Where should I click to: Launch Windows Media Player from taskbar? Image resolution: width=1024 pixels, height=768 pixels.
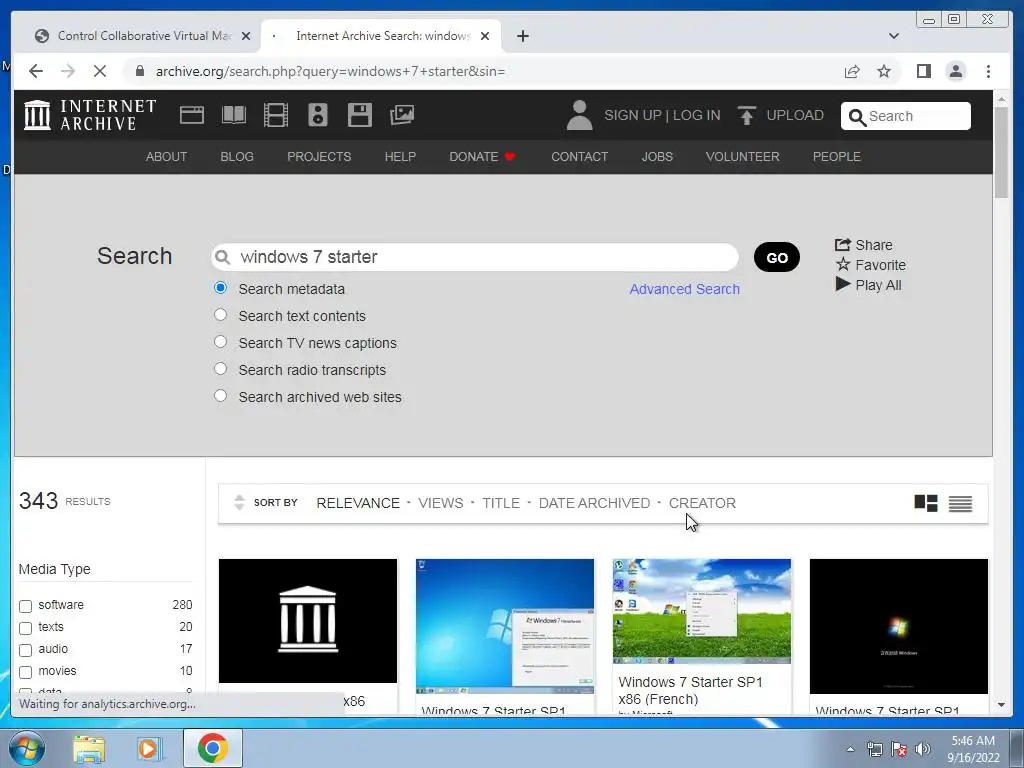coord(148,749)
